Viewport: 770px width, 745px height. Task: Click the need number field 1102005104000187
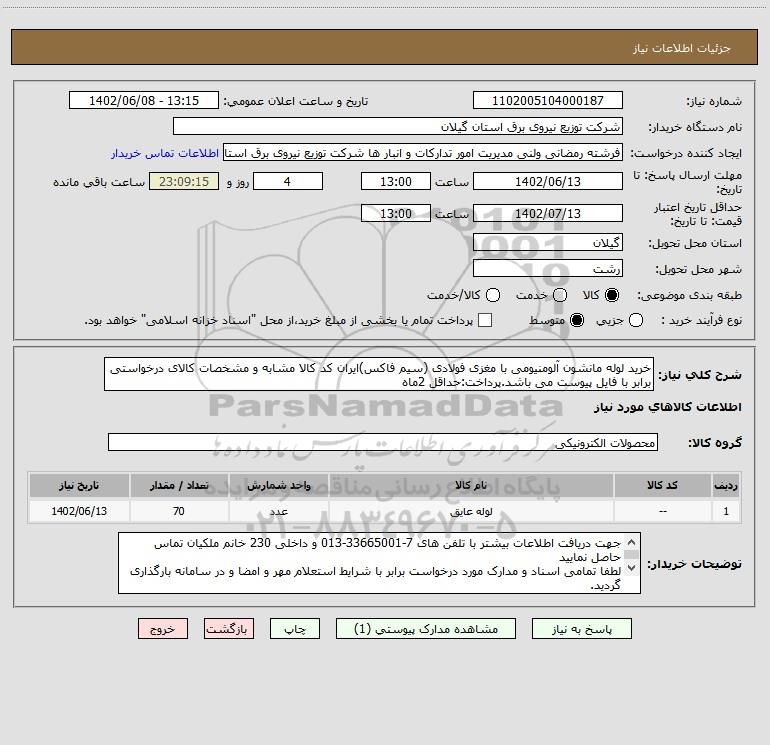548,101
